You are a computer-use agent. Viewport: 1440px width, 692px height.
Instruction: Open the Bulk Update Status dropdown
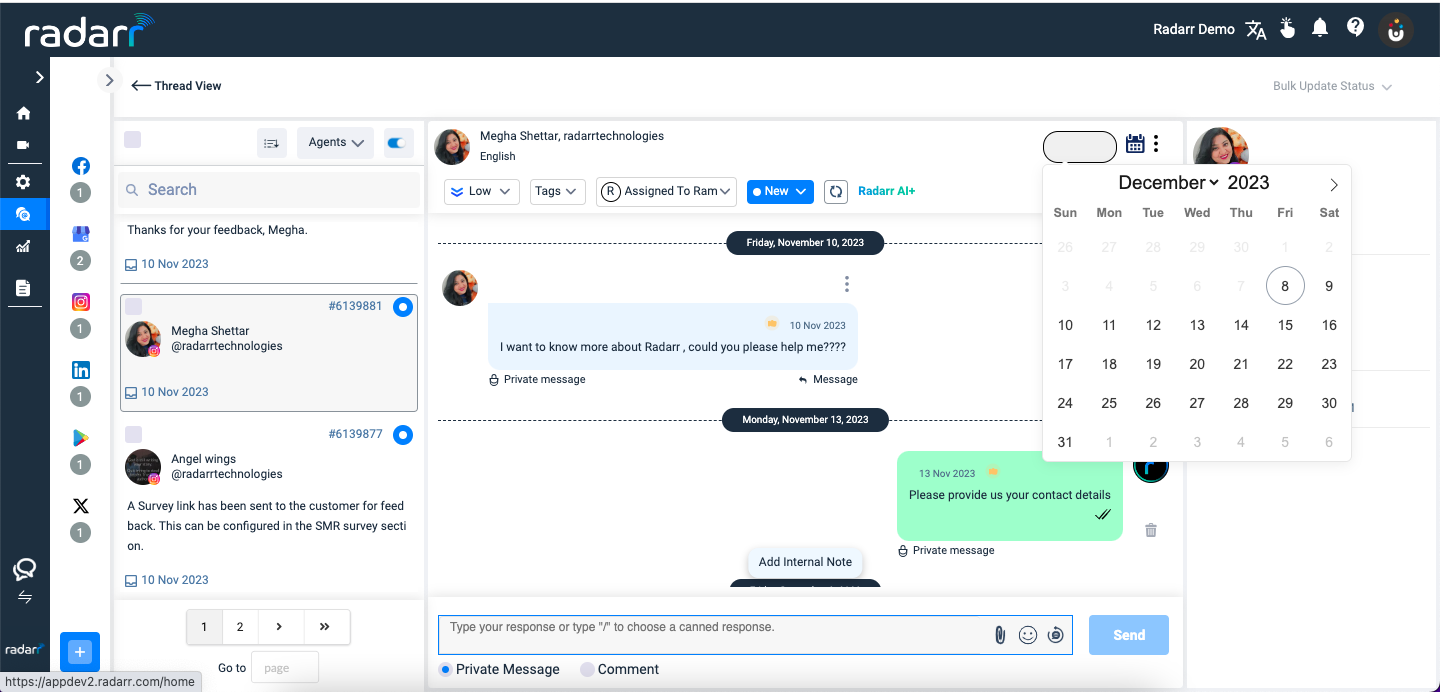(1332, 86)
